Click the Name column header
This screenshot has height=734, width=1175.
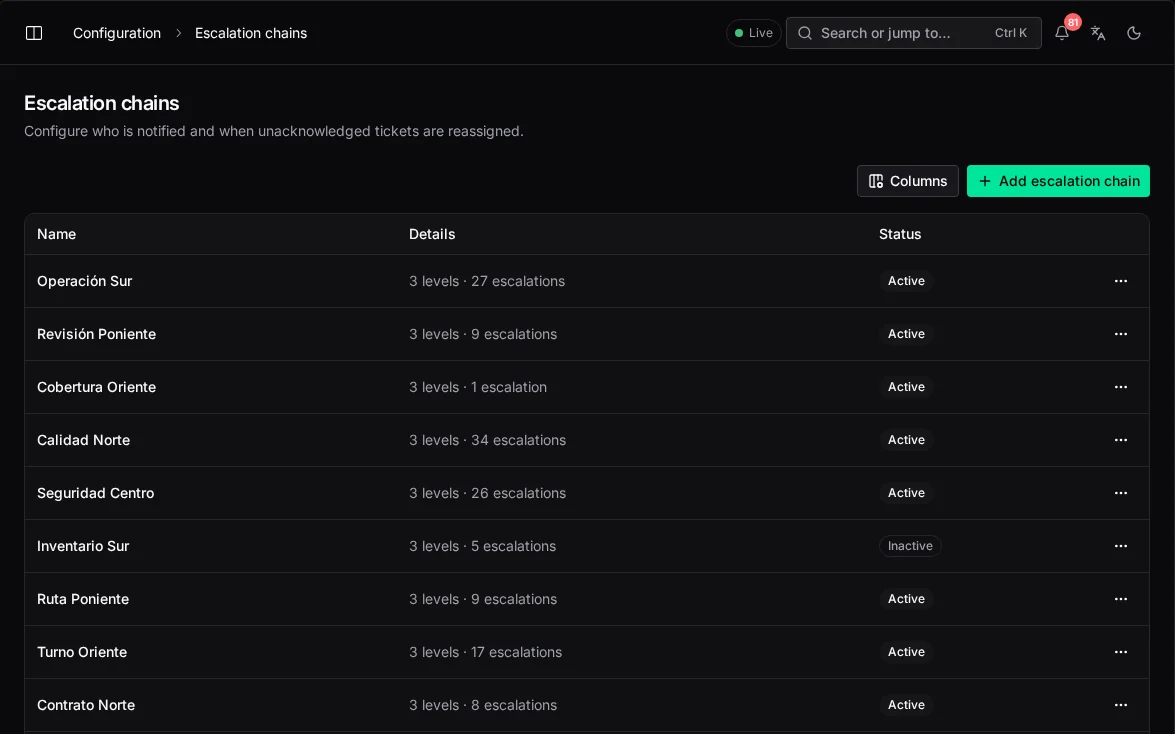point(56,234)
